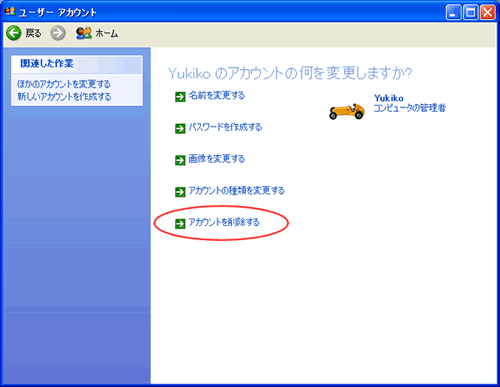The image size is (500, 387).
Task: Open ほかのアカウントを変更する in the sidebar
Action: coord(64,84)
